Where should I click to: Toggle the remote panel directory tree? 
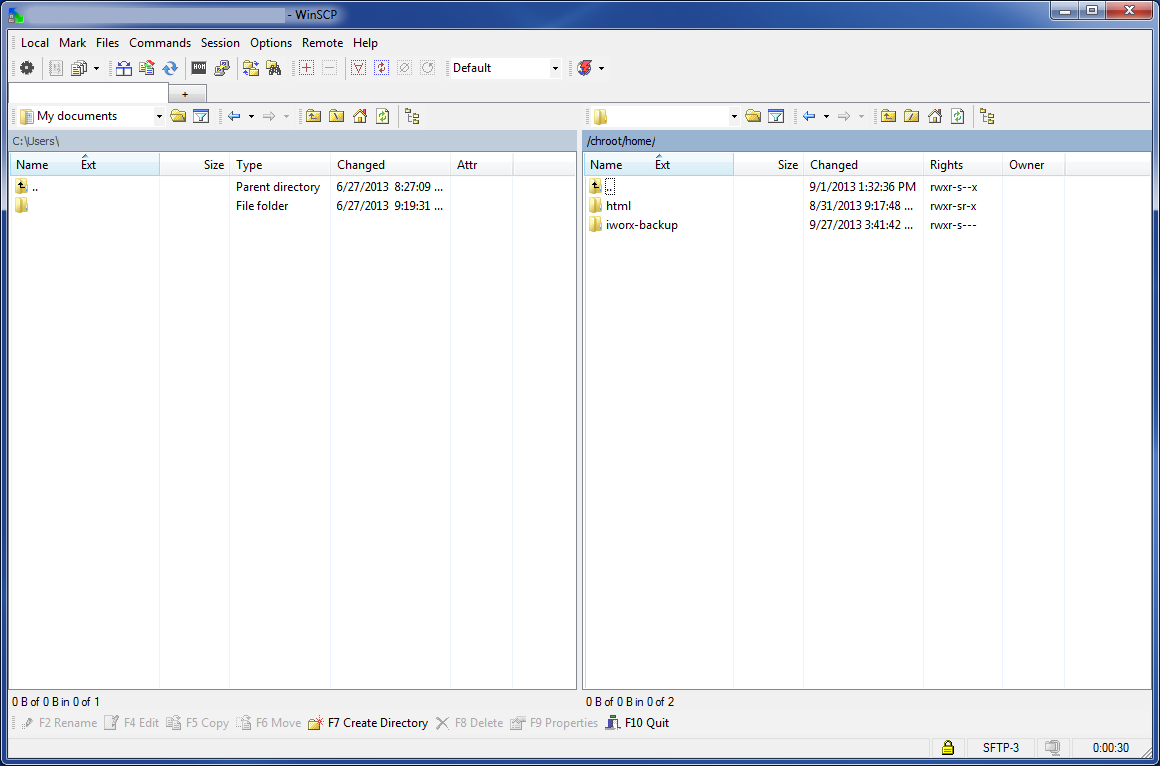(987, 116)
